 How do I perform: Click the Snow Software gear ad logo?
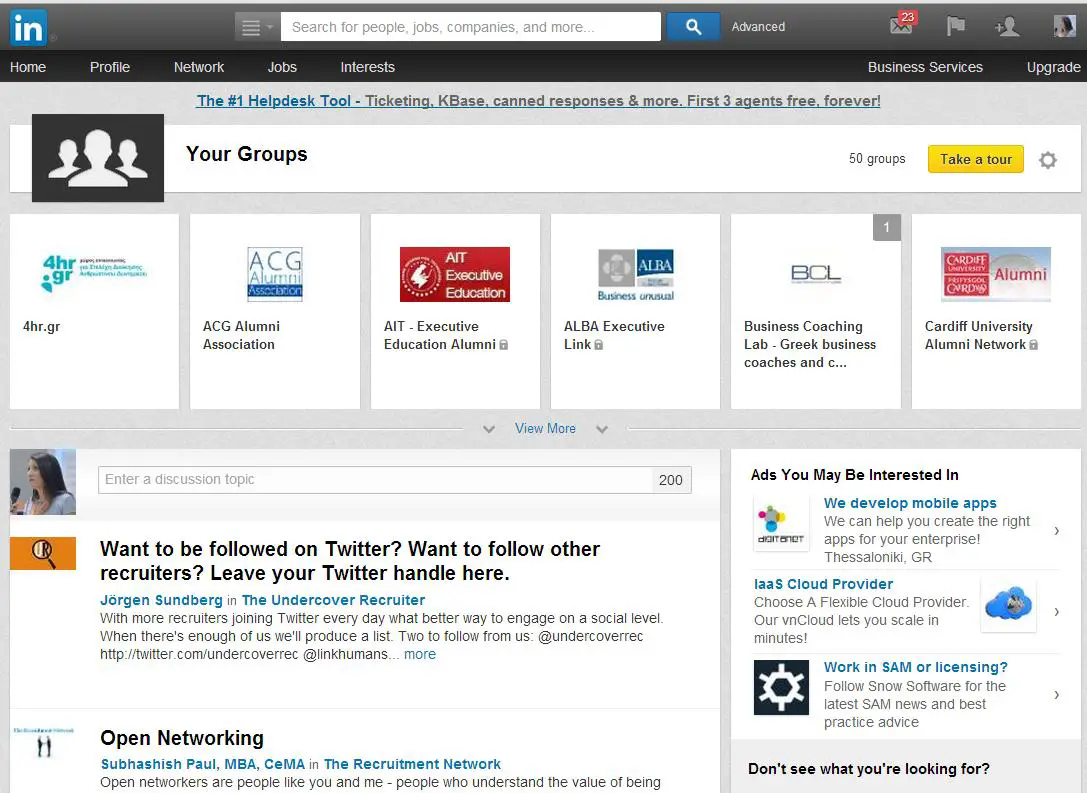click(781, 687)
